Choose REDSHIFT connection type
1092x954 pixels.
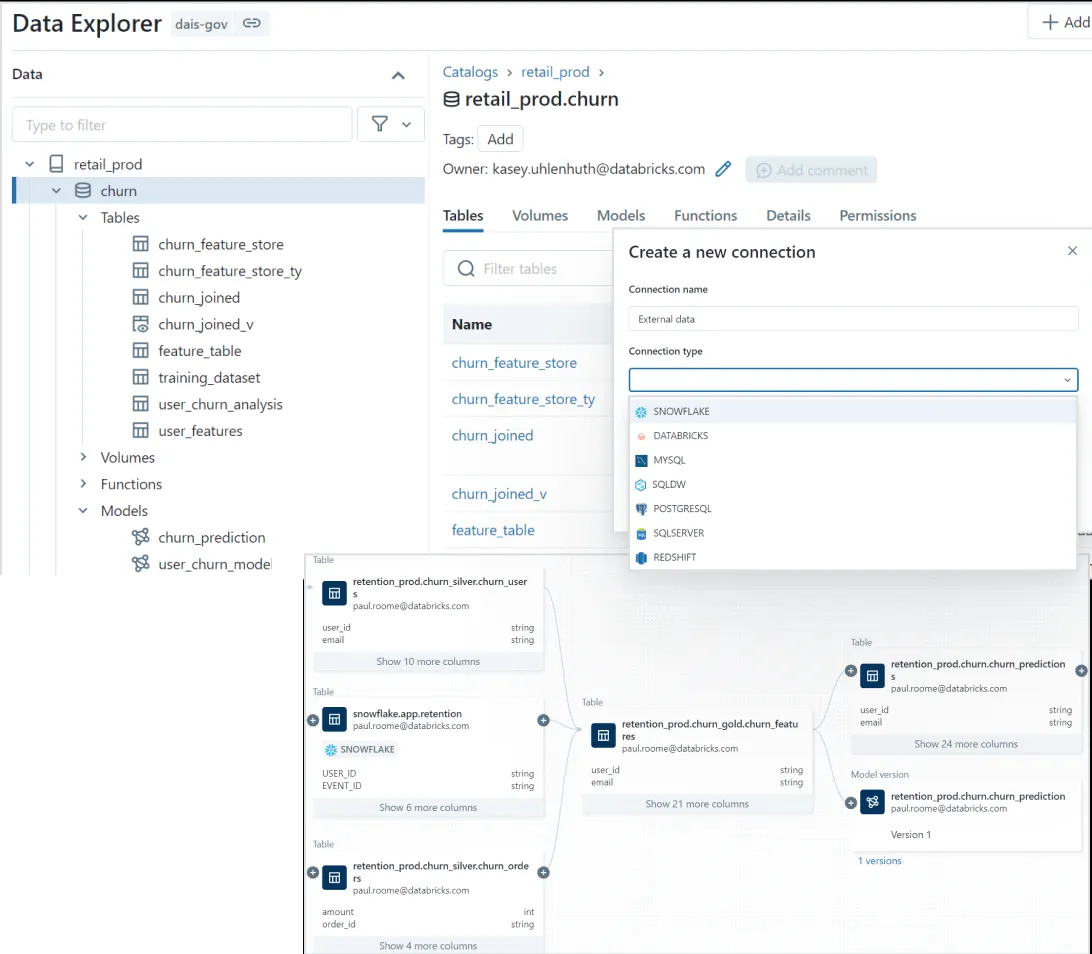click(x=852, y=557)
